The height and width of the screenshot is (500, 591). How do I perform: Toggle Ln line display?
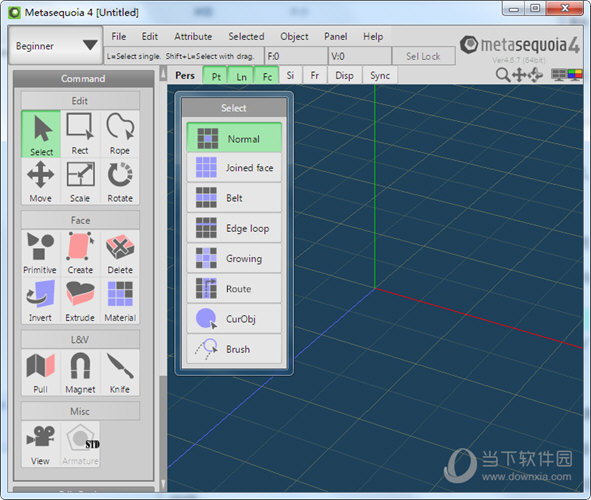coord(241,75)
